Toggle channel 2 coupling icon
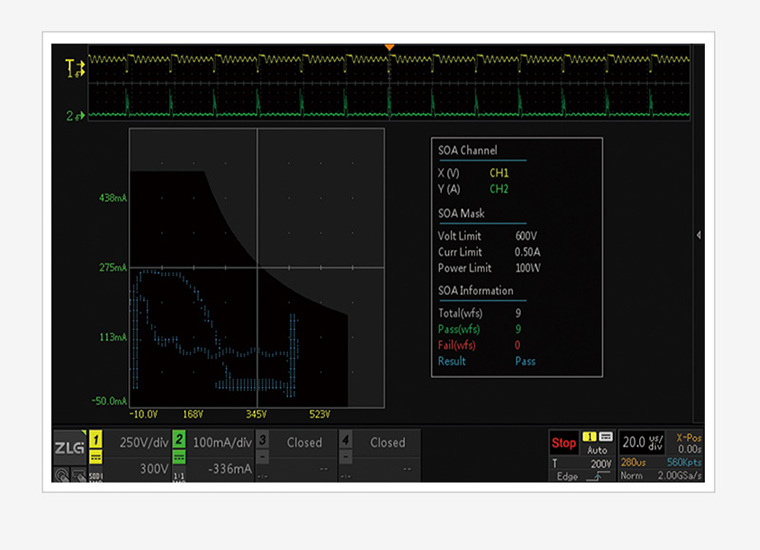Image resolution: width=760 pixels, height=550 pixels. [179, 457]
